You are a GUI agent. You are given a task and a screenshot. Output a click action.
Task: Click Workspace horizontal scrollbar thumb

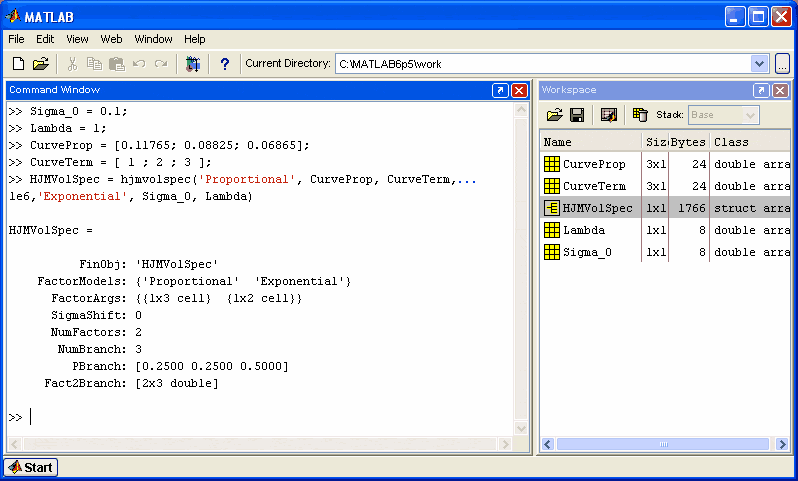coord(663,444)
